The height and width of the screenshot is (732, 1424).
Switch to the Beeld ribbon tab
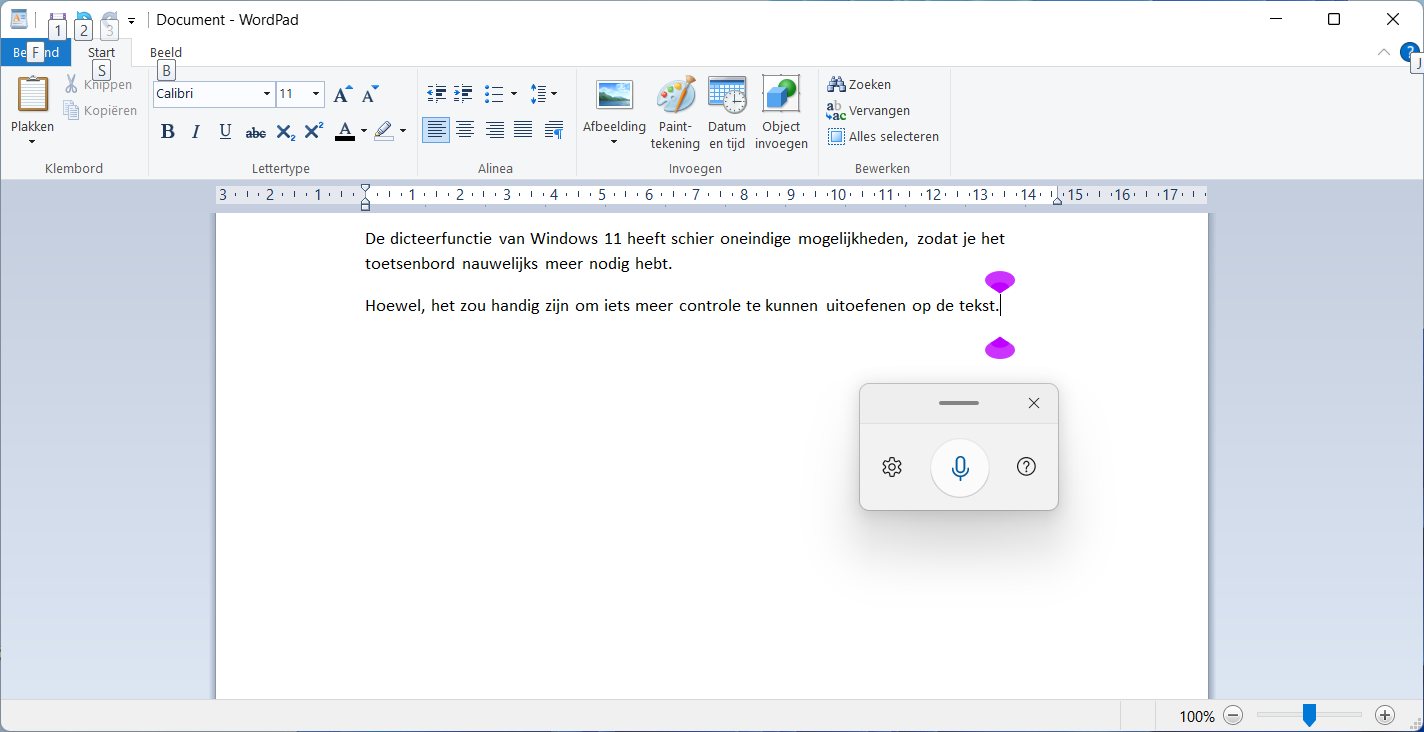tap(166, 52)
